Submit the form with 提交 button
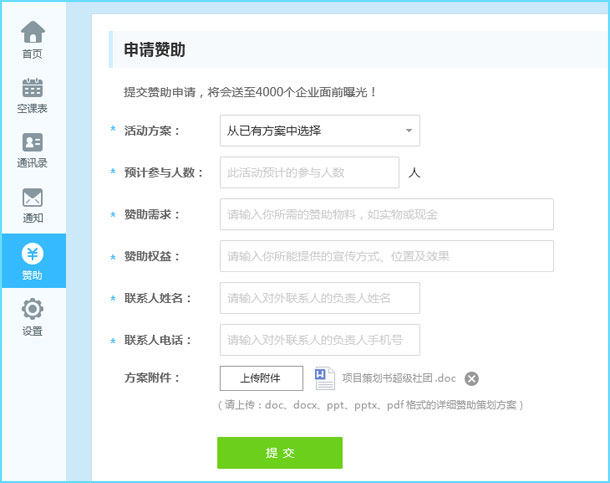610x483 pixels. click(x=279, y=453)
